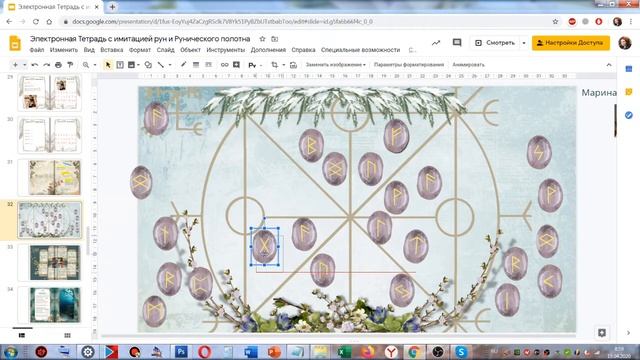Select the line tool
640x360 pixels.
click(161, 65)
